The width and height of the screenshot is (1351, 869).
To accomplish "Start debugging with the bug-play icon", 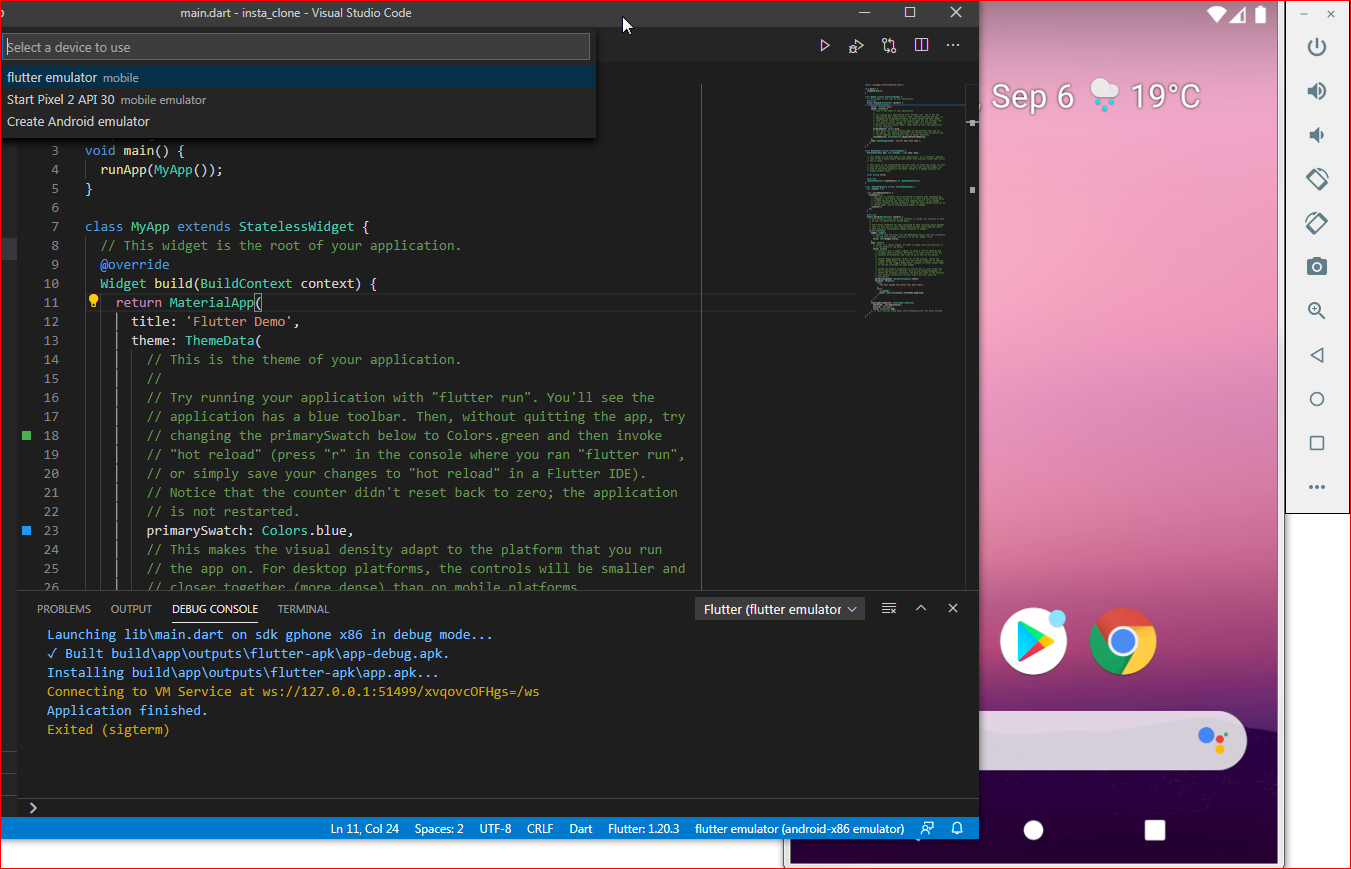I will tap(856, 46).
